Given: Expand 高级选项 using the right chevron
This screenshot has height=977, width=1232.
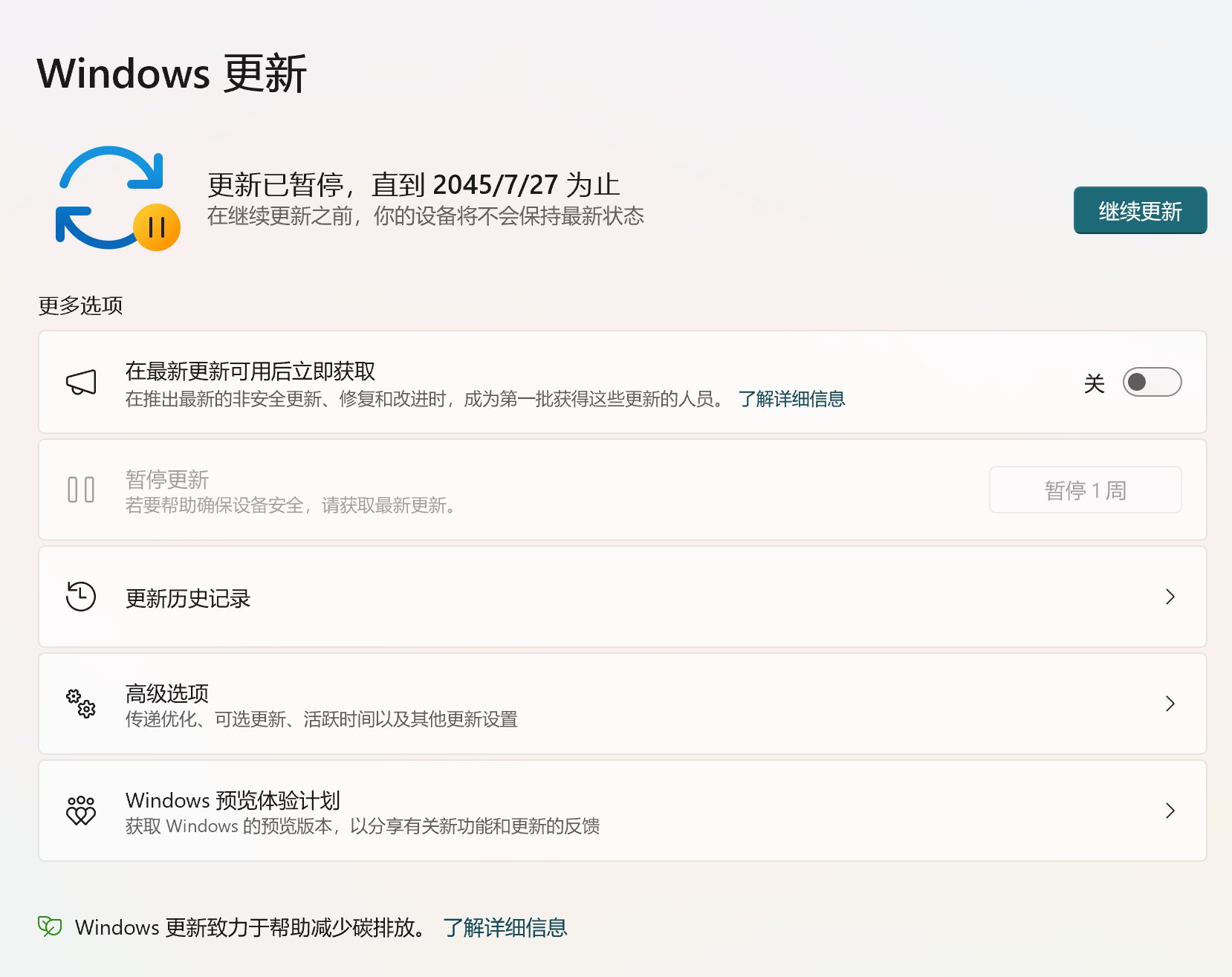Looking at the screenshot, I should tap(1170, 704).
